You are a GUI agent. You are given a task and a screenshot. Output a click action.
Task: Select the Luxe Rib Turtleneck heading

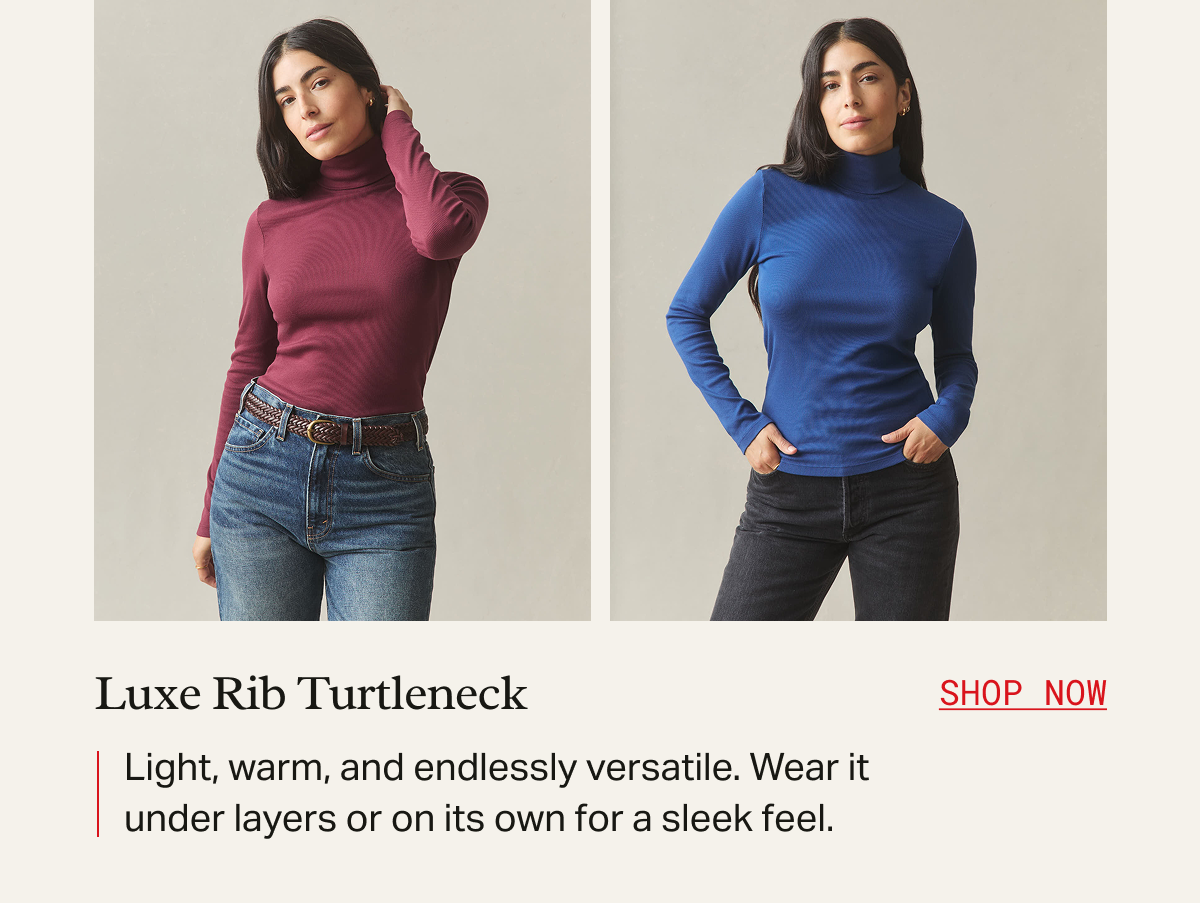(x=311, y=694)
